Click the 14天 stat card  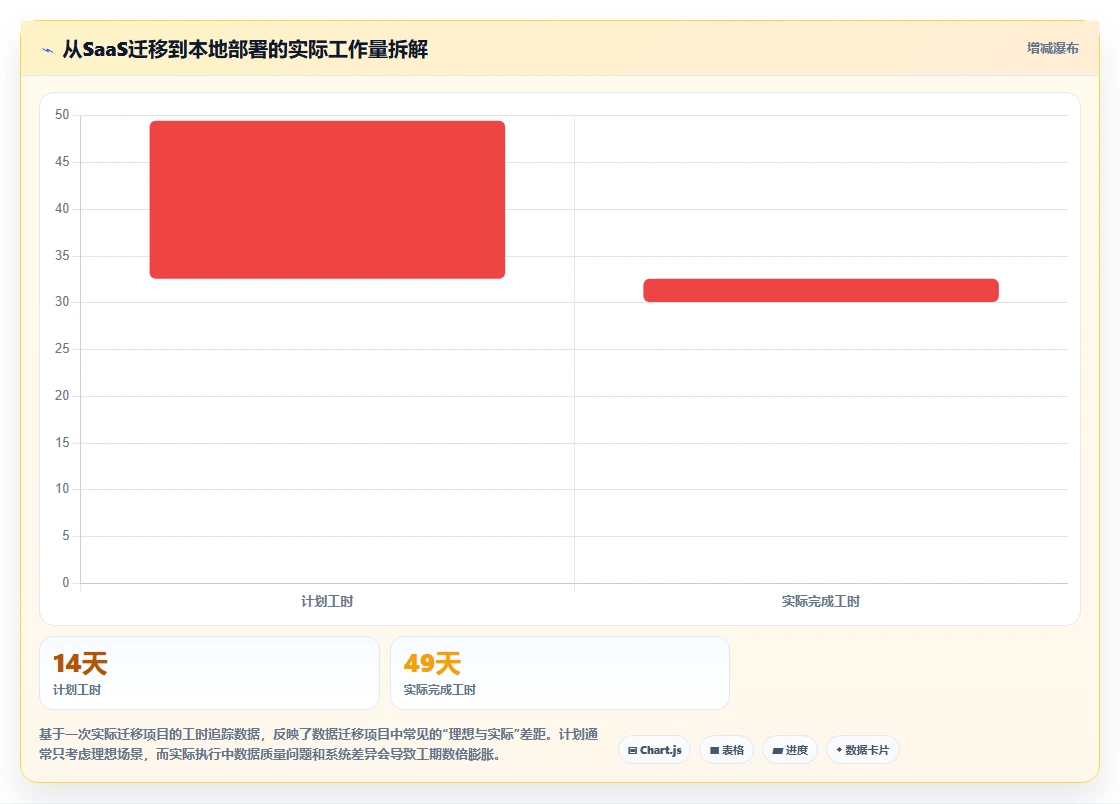209,673
